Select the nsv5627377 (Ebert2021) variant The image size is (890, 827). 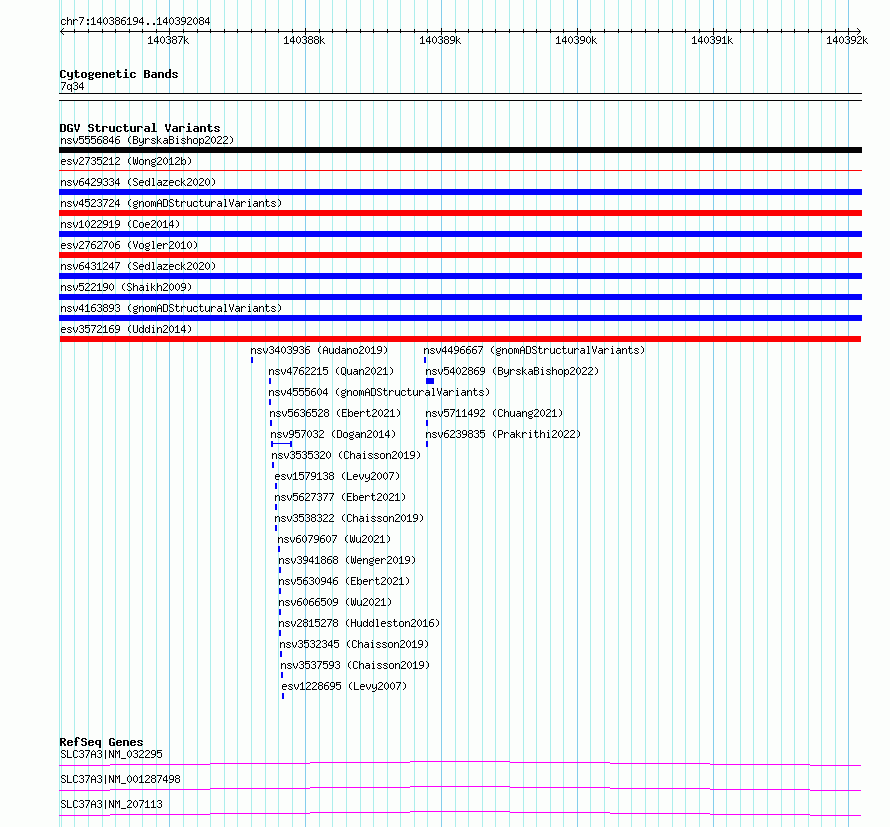pos(340,497)
